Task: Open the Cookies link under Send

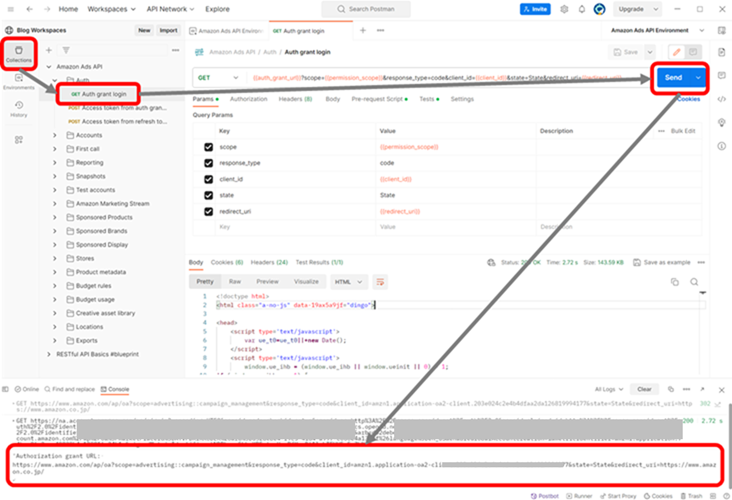Action: pos(689,99)
